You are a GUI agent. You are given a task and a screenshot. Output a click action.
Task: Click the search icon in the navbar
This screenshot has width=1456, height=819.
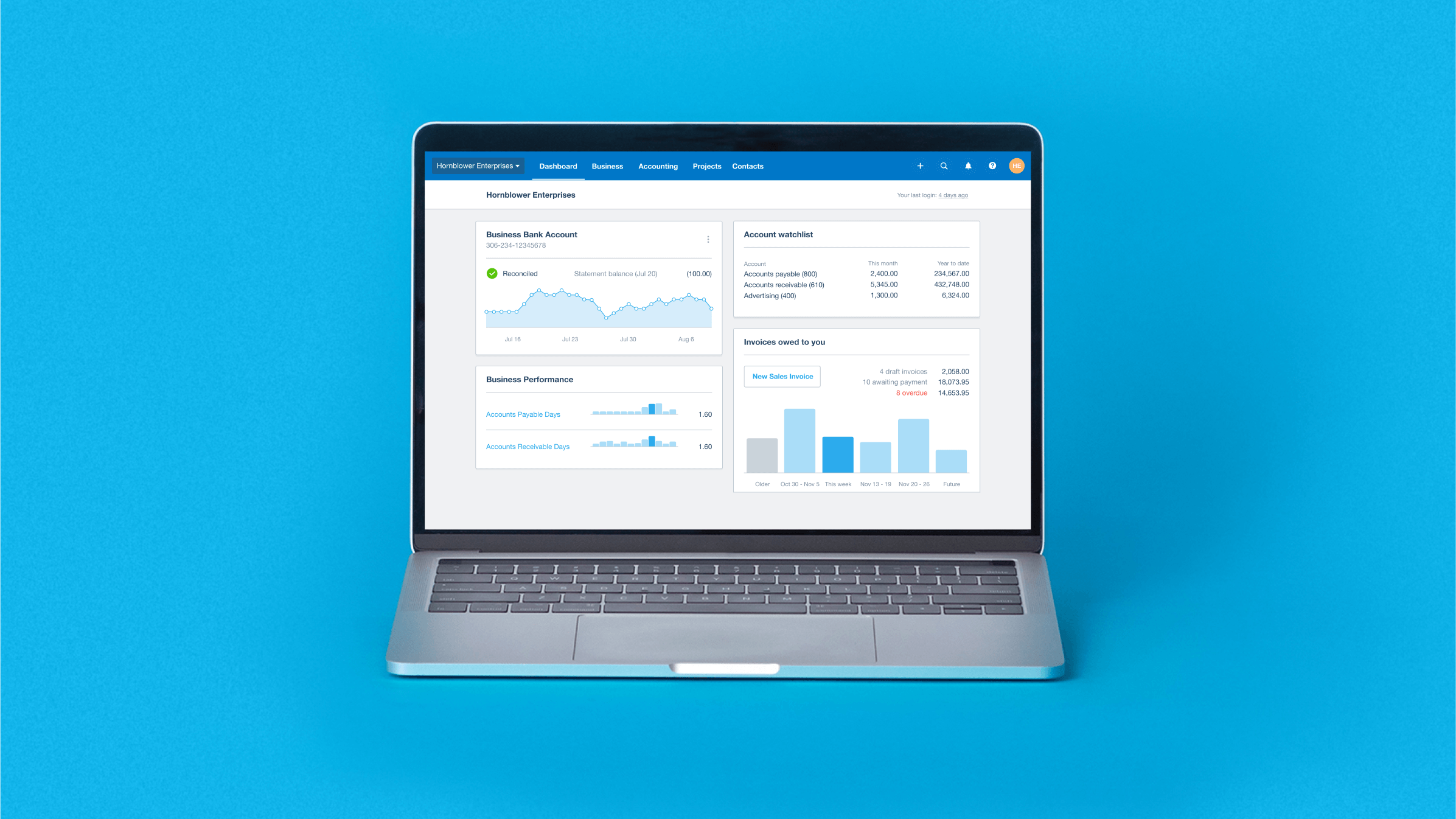point(943,165)
